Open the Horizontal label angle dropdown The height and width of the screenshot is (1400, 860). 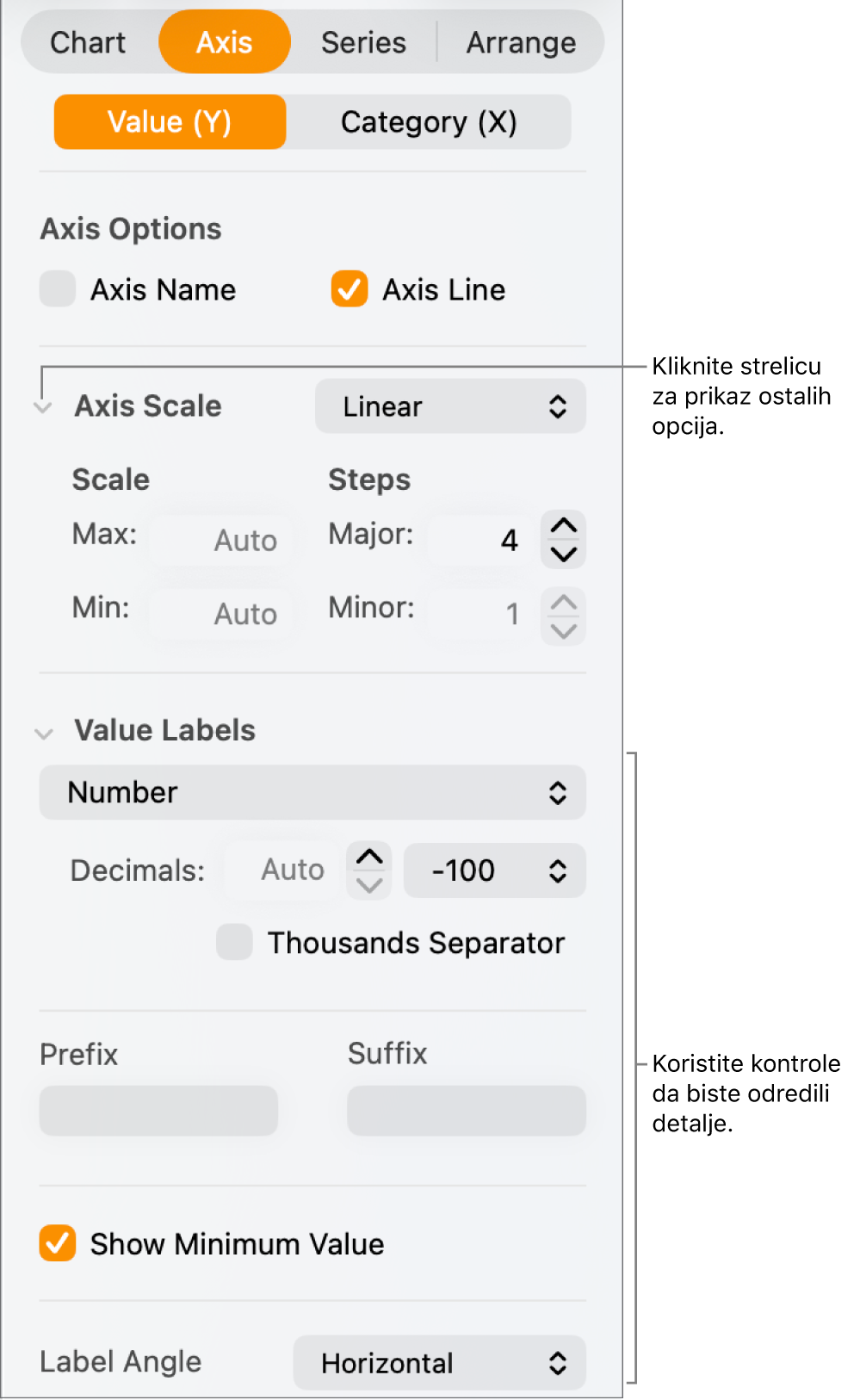pyautogui.click(x=439, y=1363)
